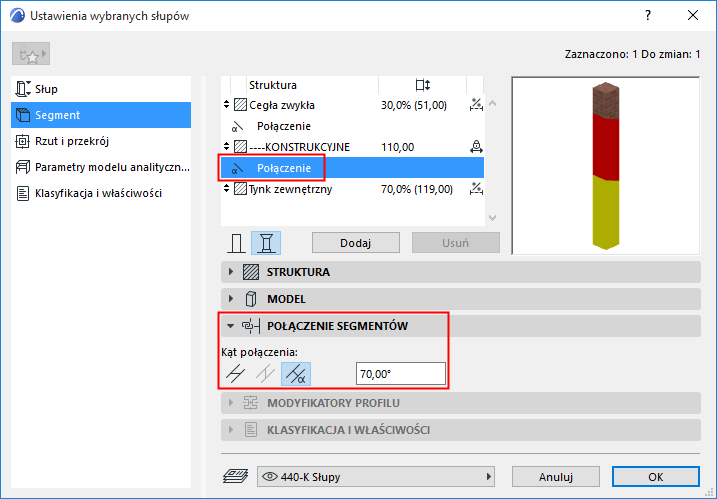Select the Tynk zewnętrzny segment row

[x=352, y=189]
